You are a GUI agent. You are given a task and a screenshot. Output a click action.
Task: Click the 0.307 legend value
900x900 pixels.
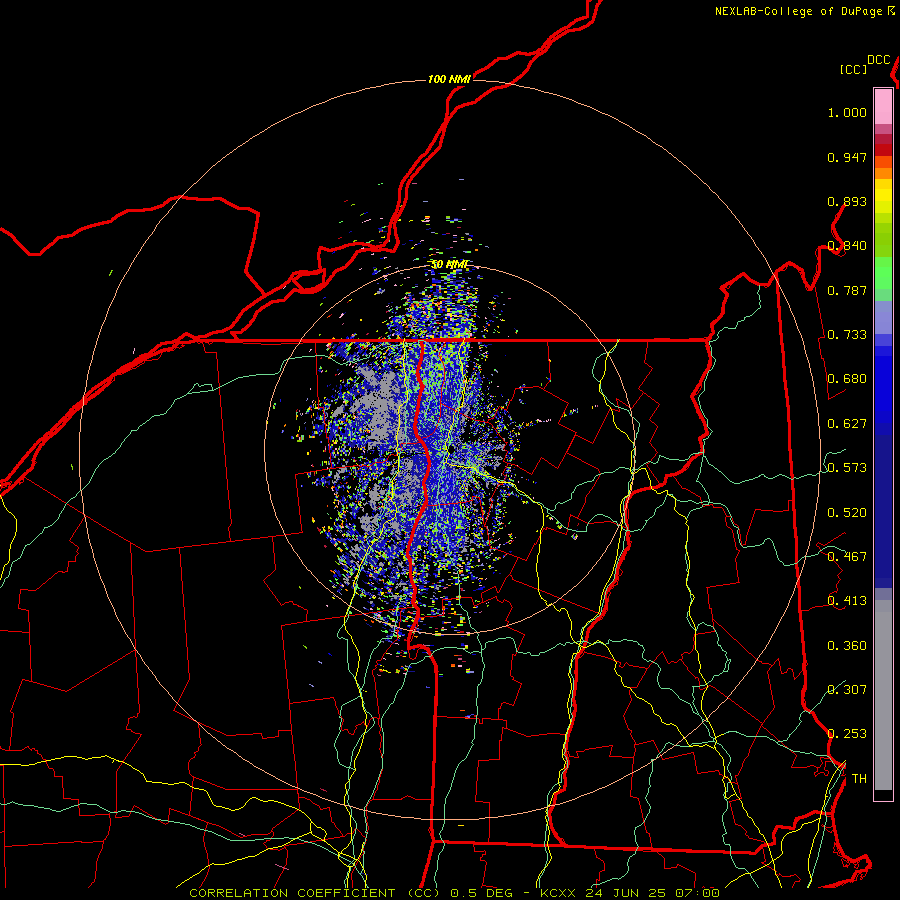coord(847,689)
